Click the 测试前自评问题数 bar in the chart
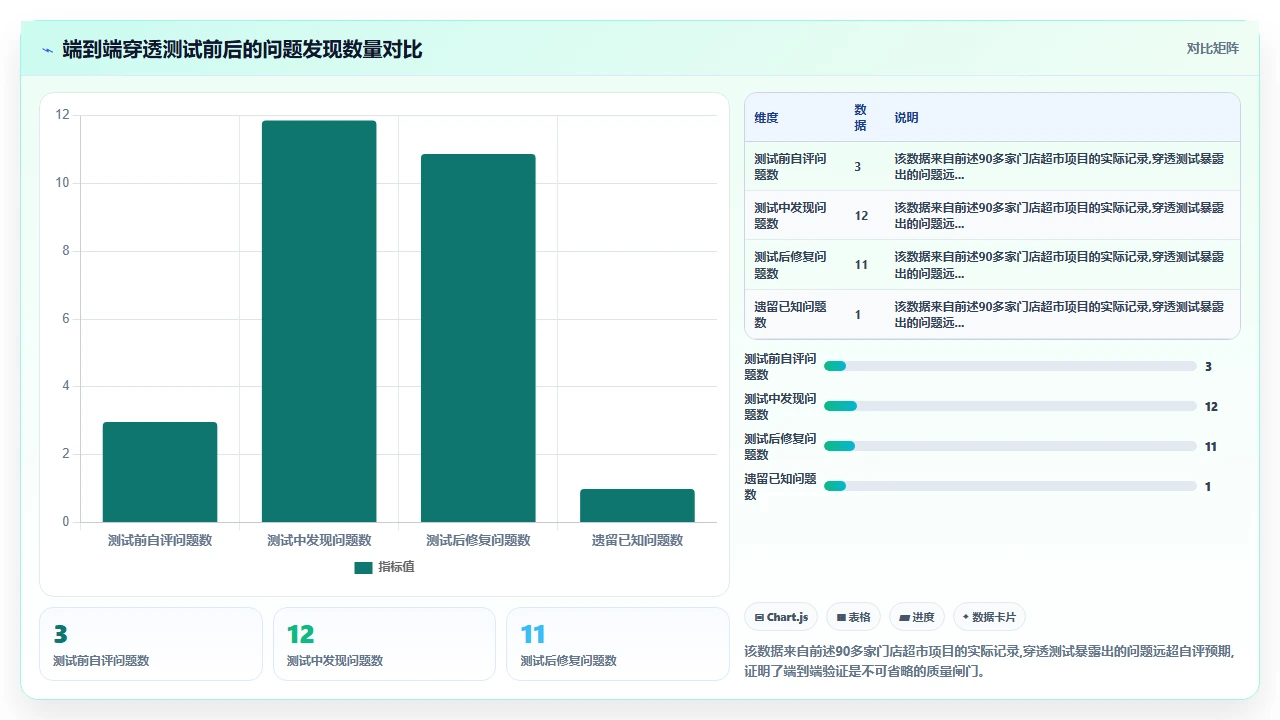This screenshot has width=1280, height=720. [160, 472]
